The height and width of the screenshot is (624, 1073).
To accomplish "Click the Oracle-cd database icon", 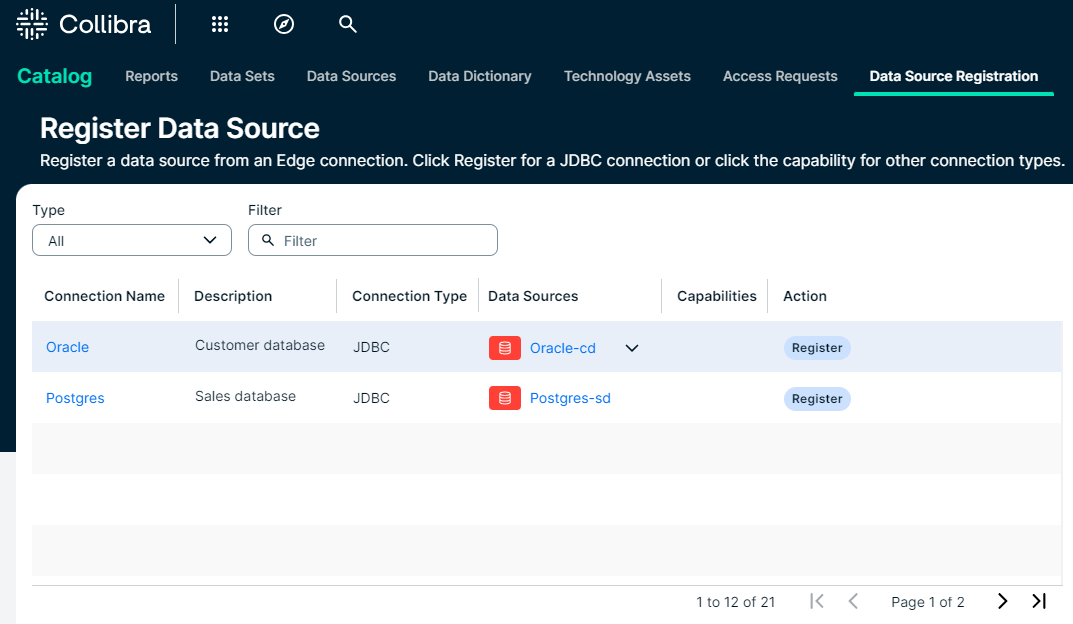I will point(505,348).
